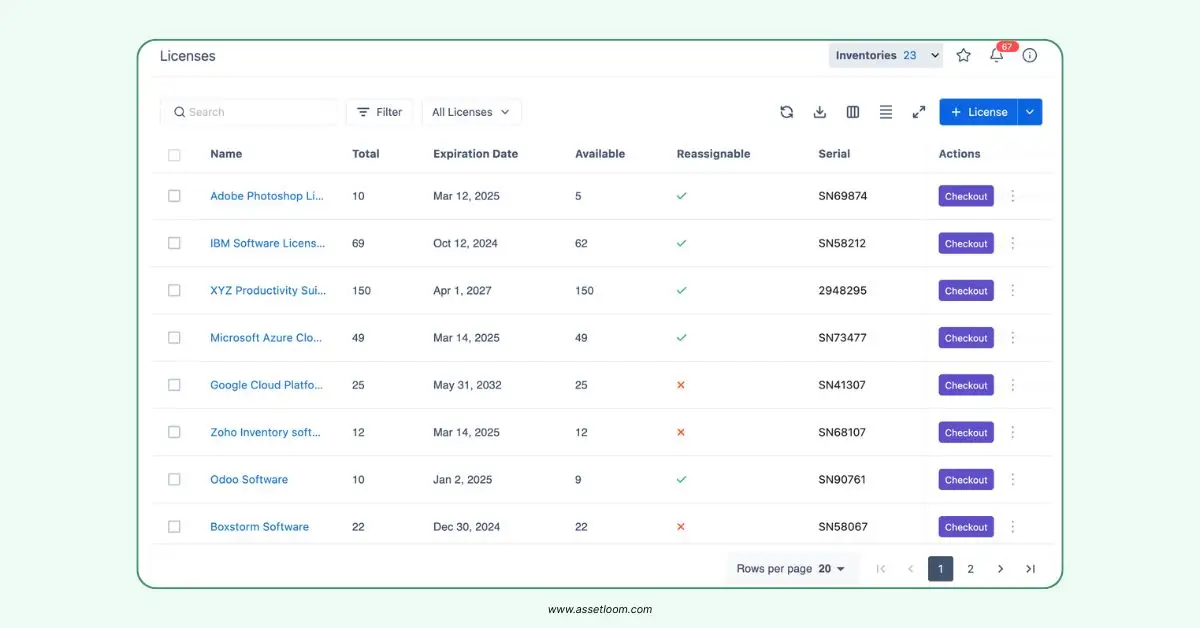Click the favorites star icon
Image resolution: width=1200 pixels, height=628 pixels.
point(963,55)
